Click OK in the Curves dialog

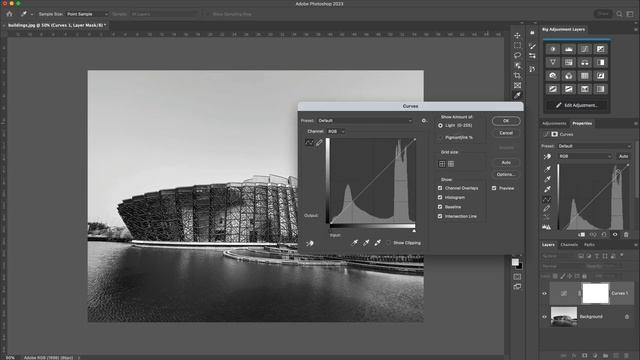(506, 121)
